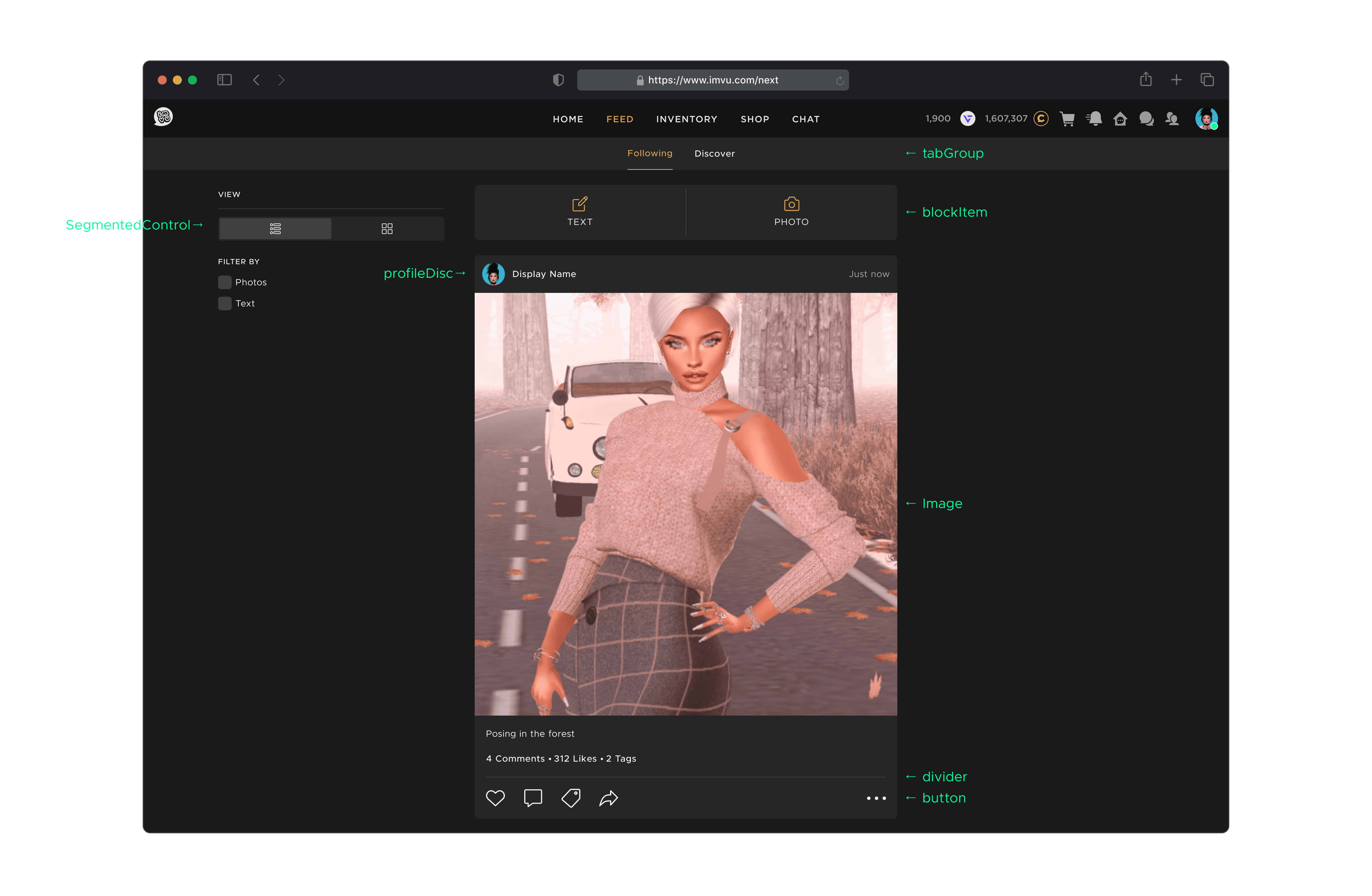The width and height of the screenshot is (1372, 896).
Task: Go to the INVENTORY menu item
Action: pos(686,119)
